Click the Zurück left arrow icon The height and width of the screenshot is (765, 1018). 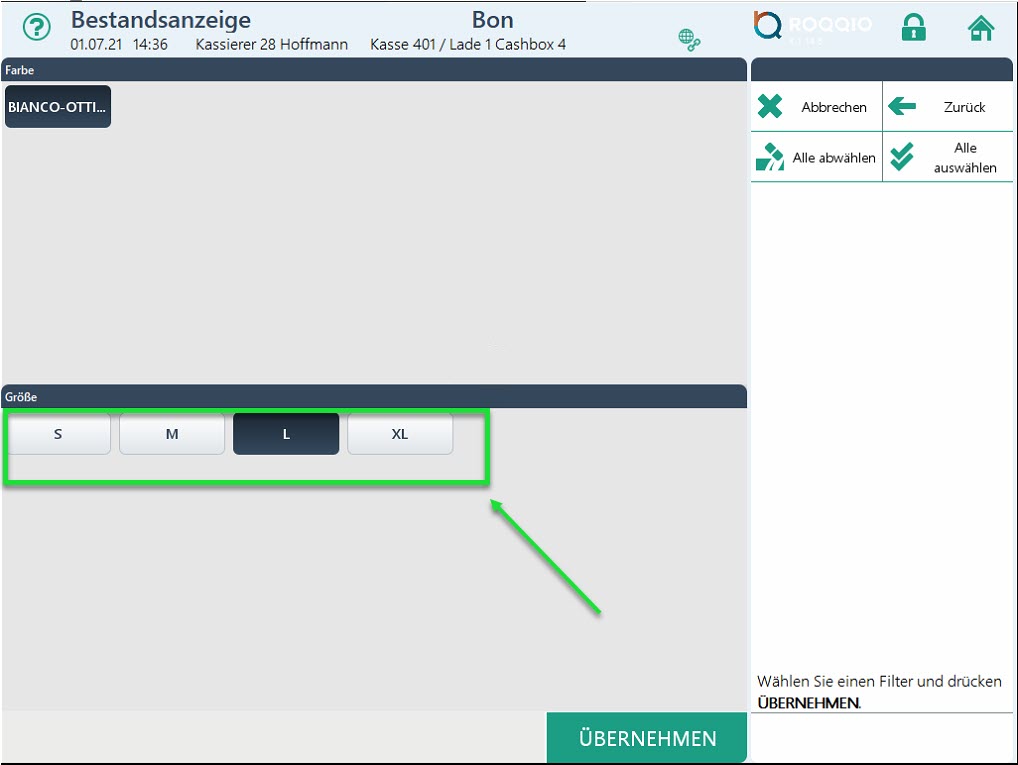(x=902, y=107)
